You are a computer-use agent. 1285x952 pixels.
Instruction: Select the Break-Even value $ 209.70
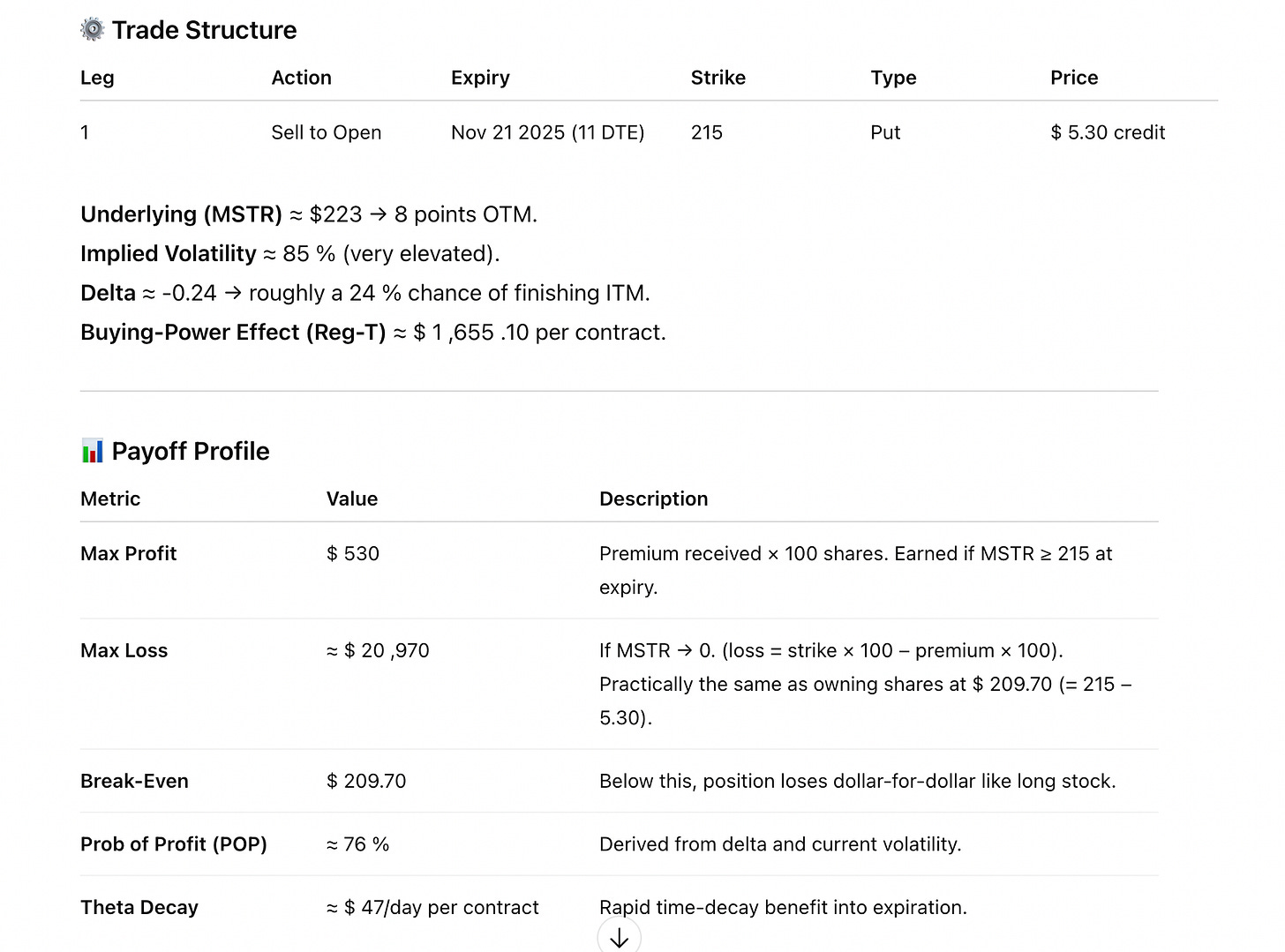tap(366, 781)
